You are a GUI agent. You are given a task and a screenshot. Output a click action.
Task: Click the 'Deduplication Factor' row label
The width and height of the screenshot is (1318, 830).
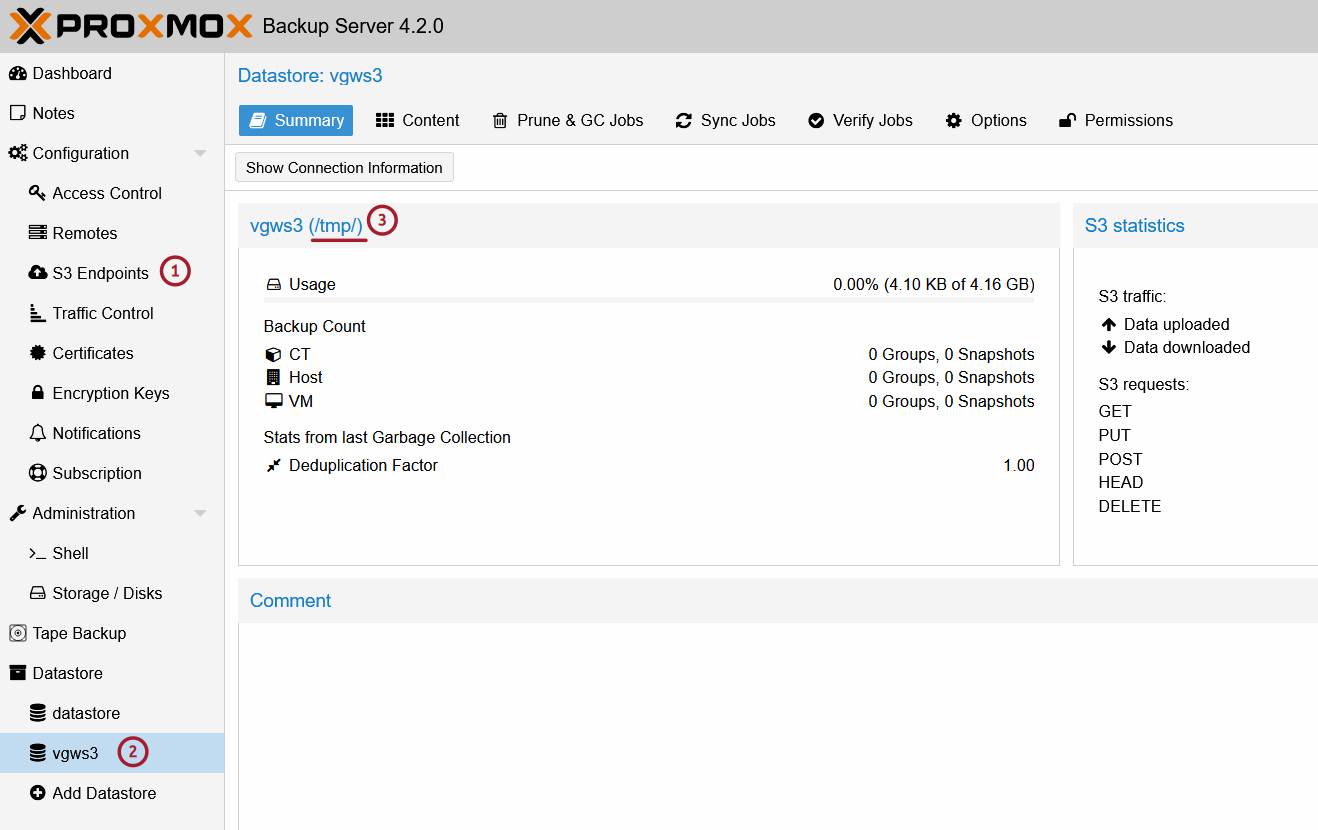[363, 465]
